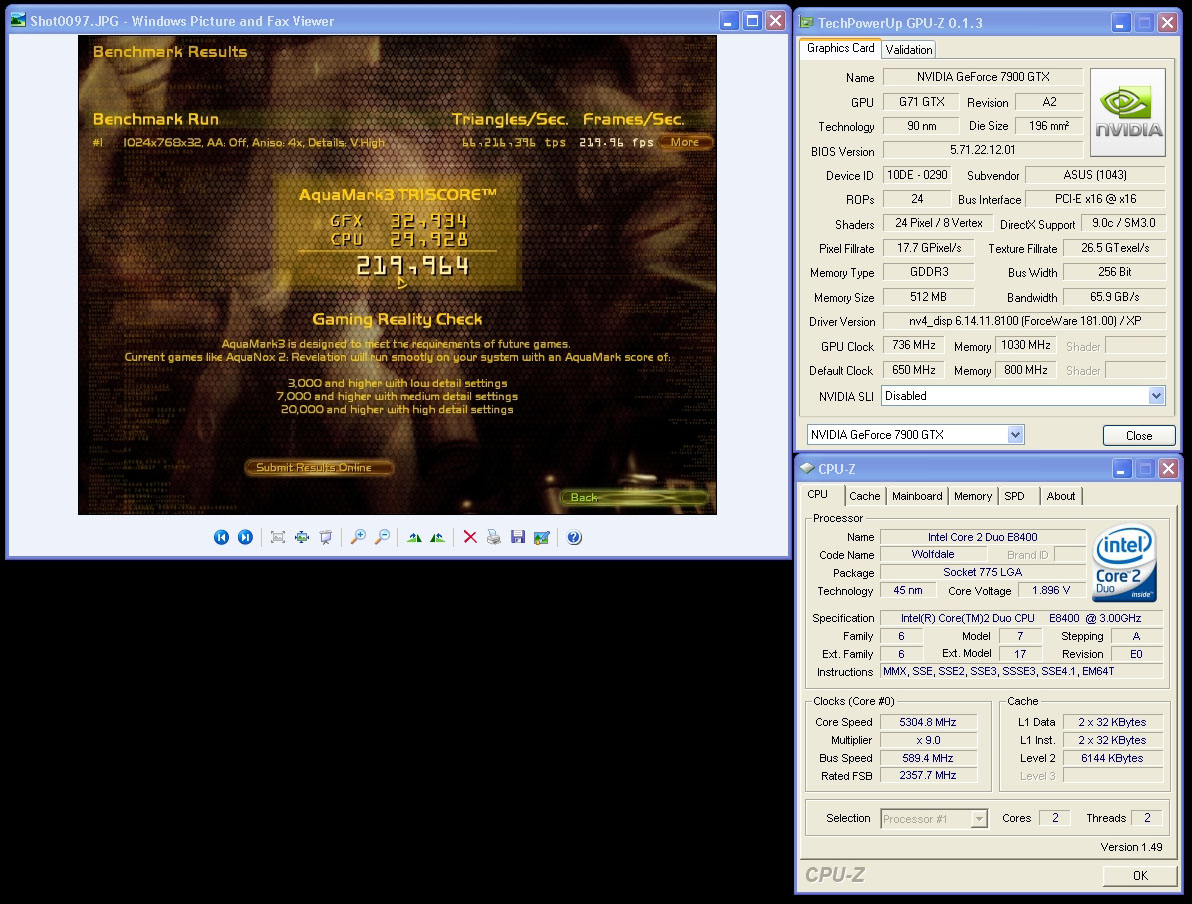This screenshot has width=1192, height=904.
Task: Click the Intel Core 2 Duo logo in CPU-Z
Action: point(1124,563)
